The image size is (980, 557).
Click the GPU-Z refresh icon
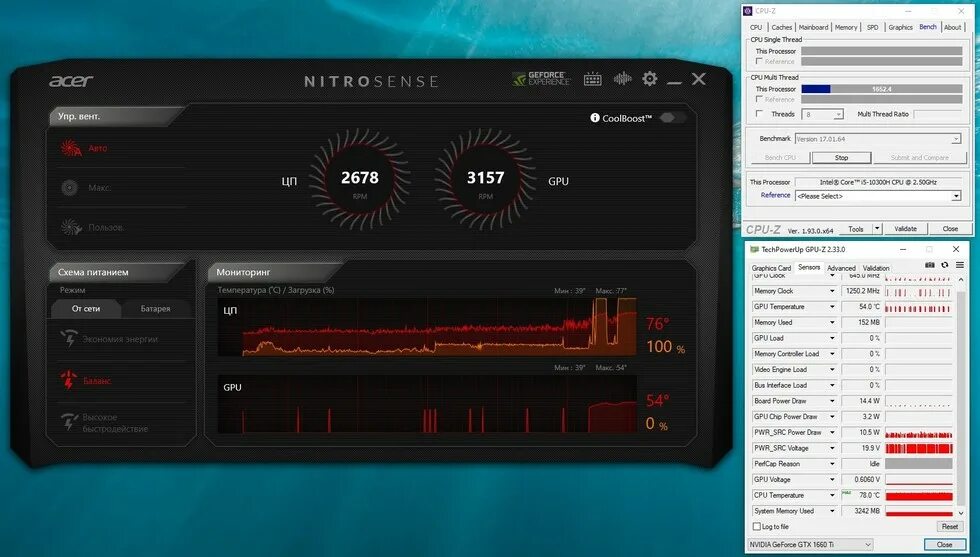(944, 265)
